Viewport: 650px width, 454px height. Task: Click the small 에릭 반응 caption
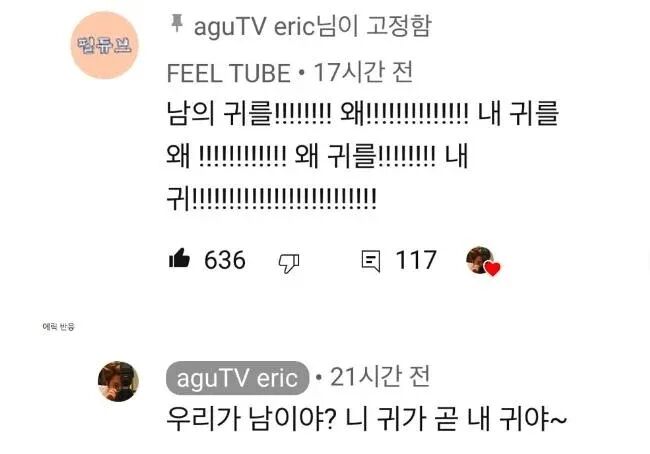pos(58,327)
